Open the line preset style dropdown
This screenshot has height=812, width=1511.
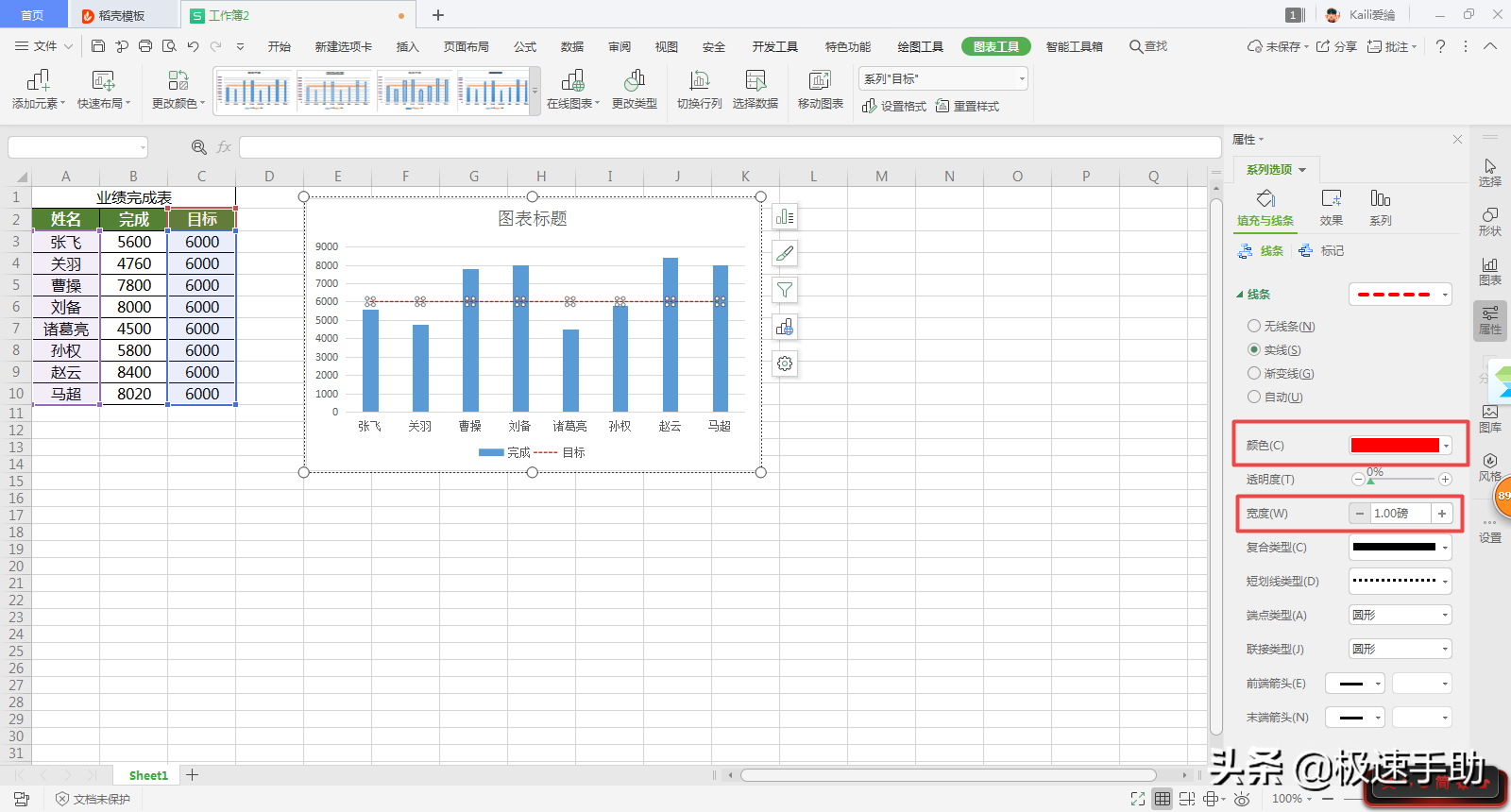[1401, 295]
